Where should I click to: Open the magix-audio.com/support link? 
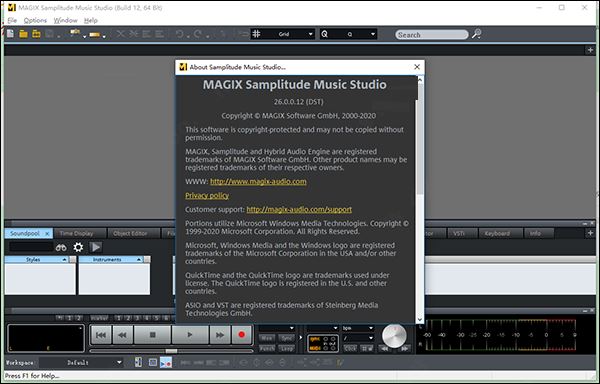(x=299, y=209)
